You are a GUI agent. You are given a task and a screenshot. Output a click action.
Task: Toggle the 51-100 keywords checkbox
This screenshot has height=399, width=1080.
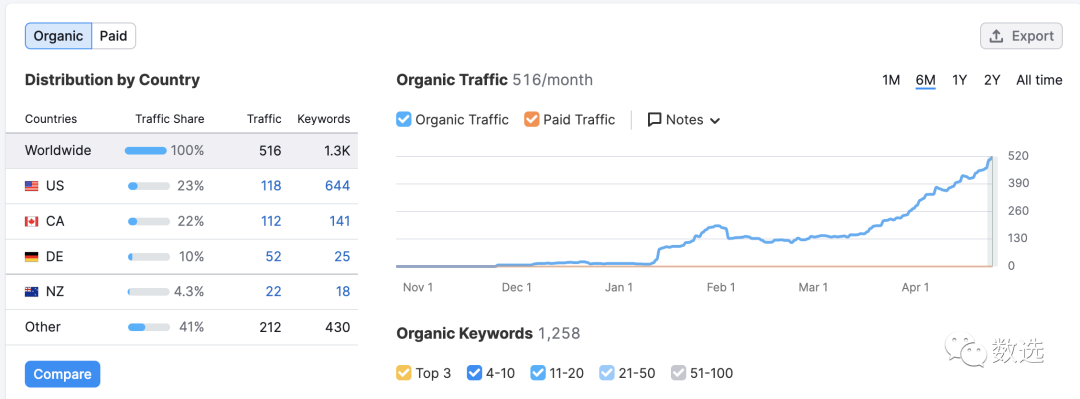tap(678, 374)
